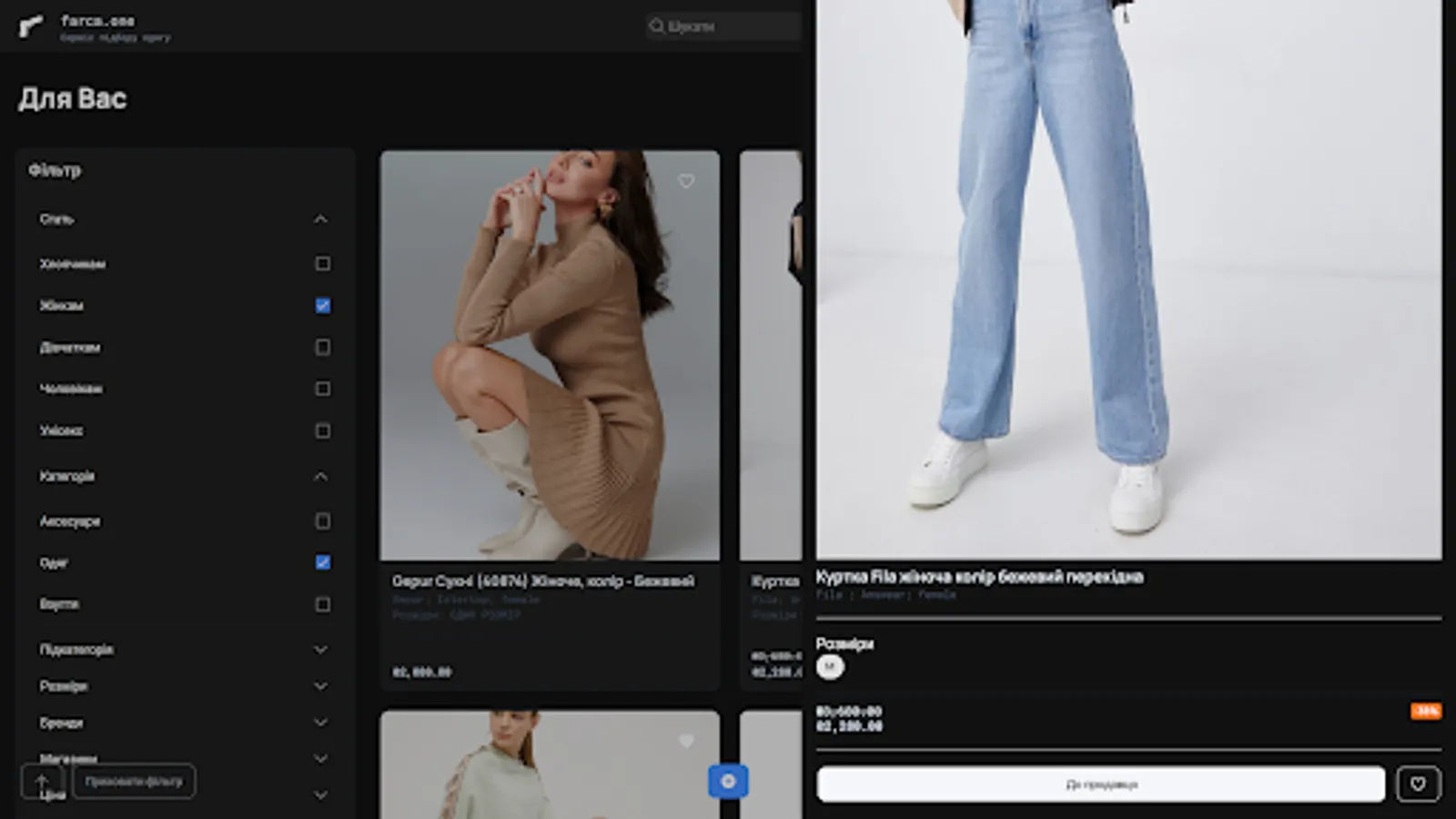The image size is (1456, 819).
Task: Open the green sweatshirt product photo
Action: (550, 764)
